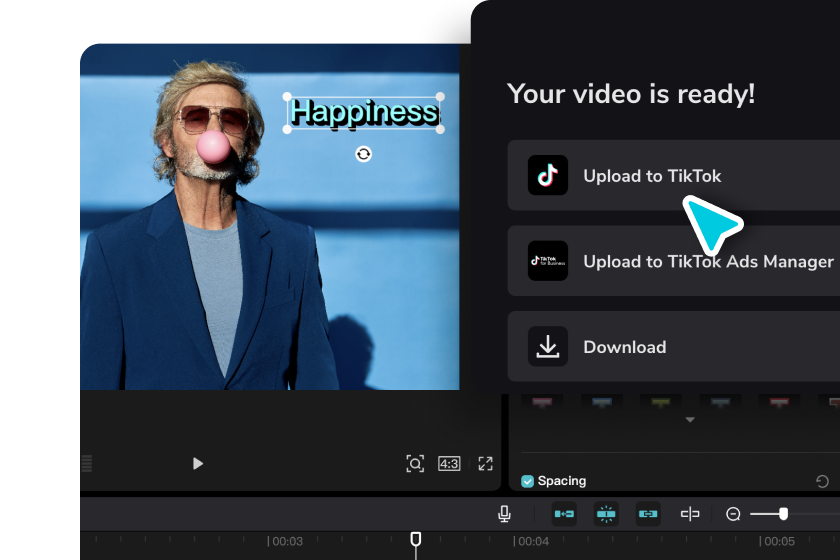The image size is (840, 560).
Task: Toggle the main track magnet icon
Action: [x=564, y=514]
